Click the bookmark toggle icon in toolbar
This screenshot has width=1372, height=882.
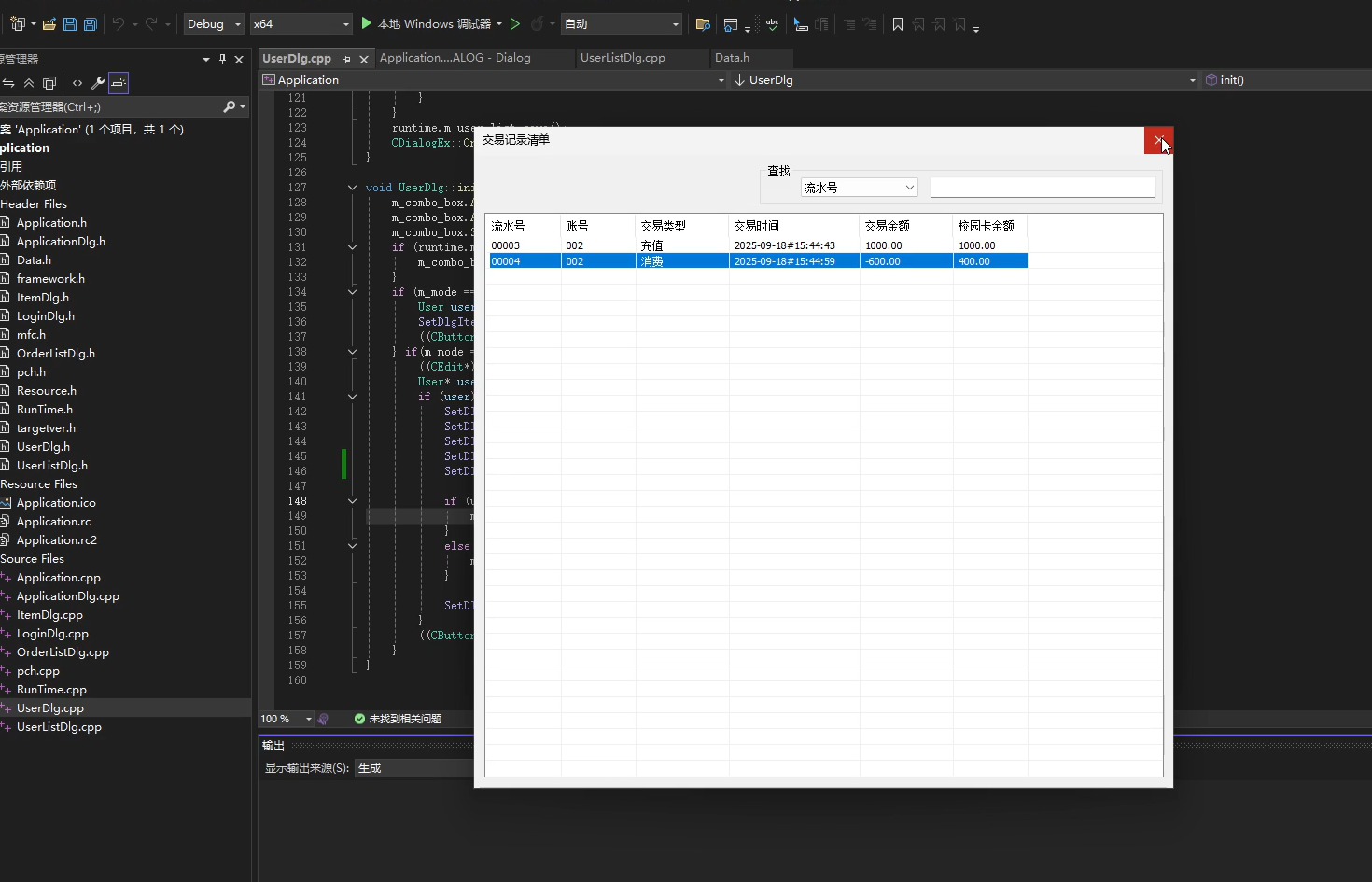898,24
